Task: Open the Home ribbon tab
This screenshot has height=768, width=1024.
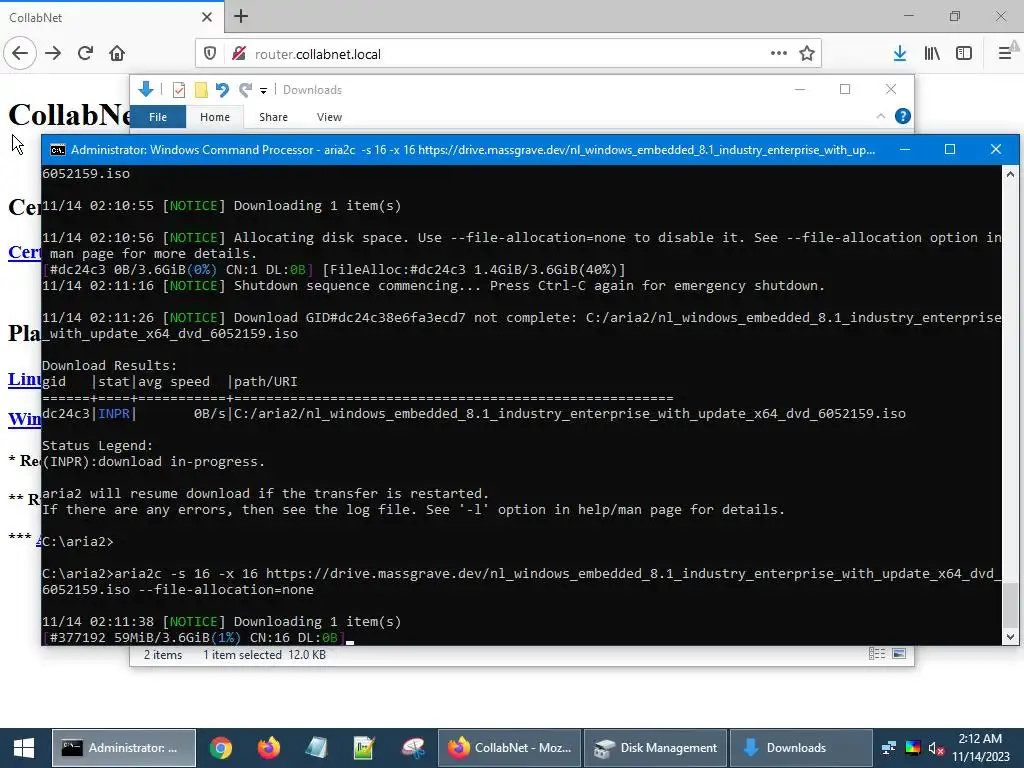Action: point(215,117)
